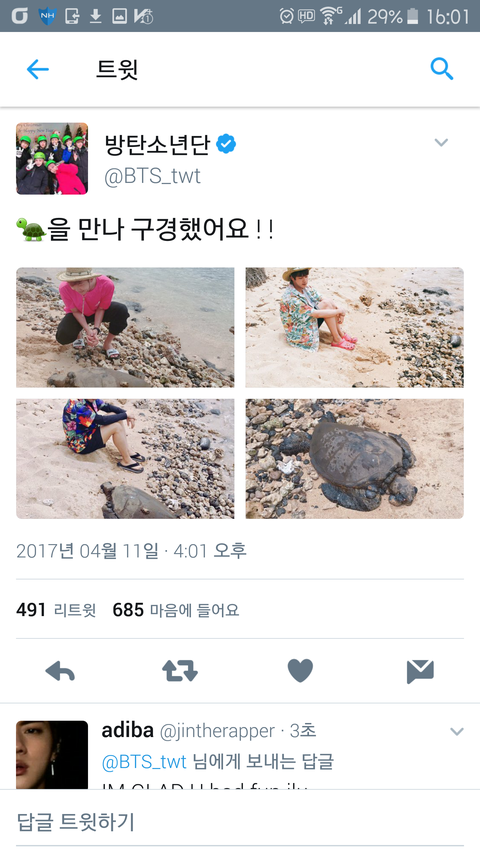Viewport: 480px width, 853px height.
Task: Expand options chevron on adiba's reply
Action: point(457,732)
